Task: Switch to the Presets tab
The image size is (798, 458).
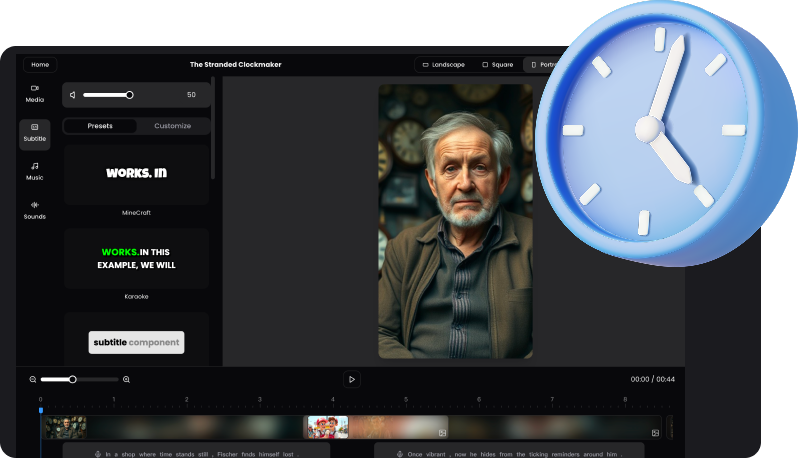Action: [x=100, y=126]
